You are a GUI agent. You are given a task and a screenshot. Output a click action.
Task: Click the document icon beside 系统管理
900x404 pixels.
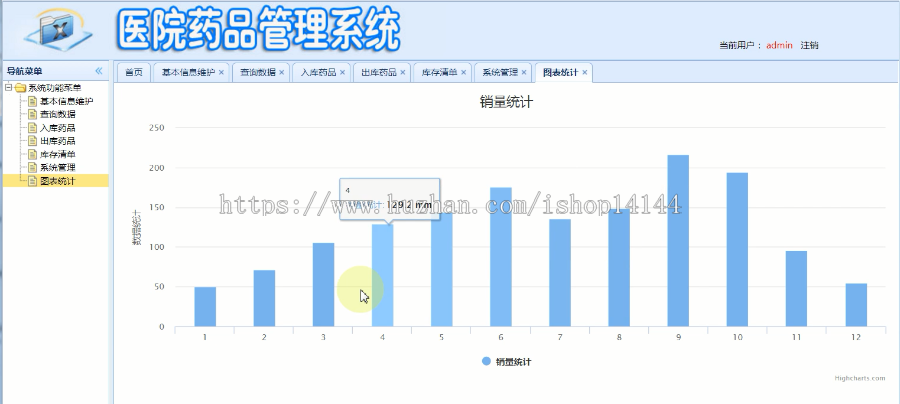[x=33, y=168]
